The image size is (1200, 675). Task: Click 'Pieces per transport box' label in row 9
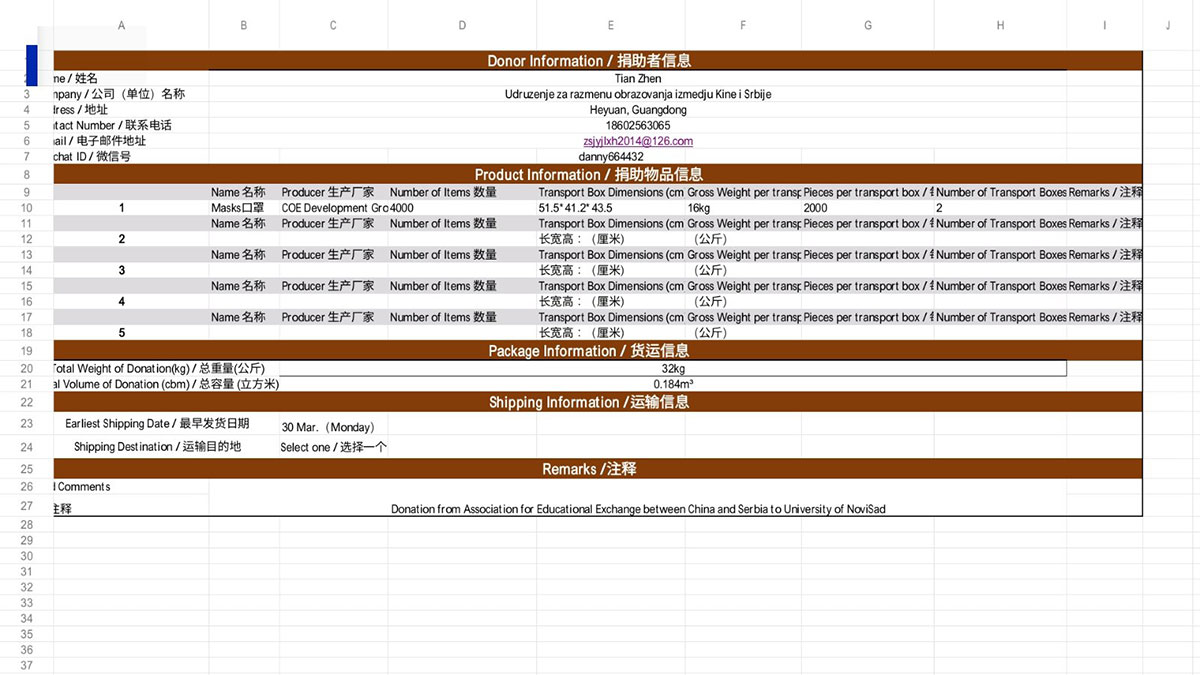tap(868, 192)
